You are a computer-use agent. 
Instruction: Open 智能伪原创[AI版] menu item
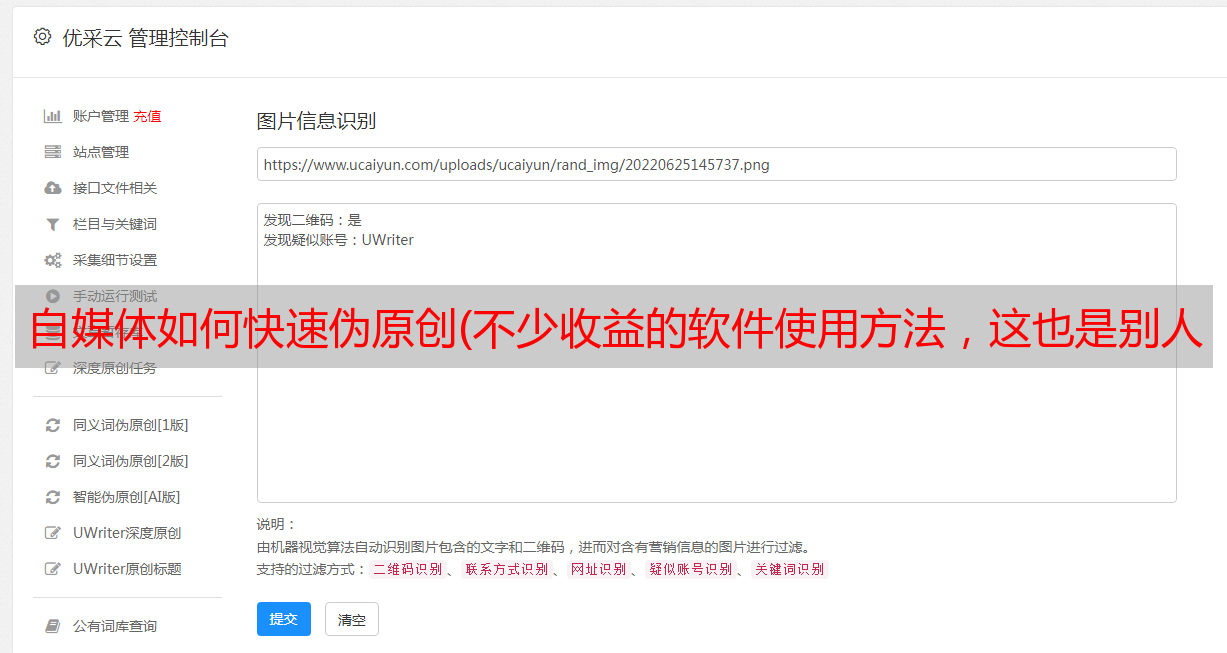point(127,497)
